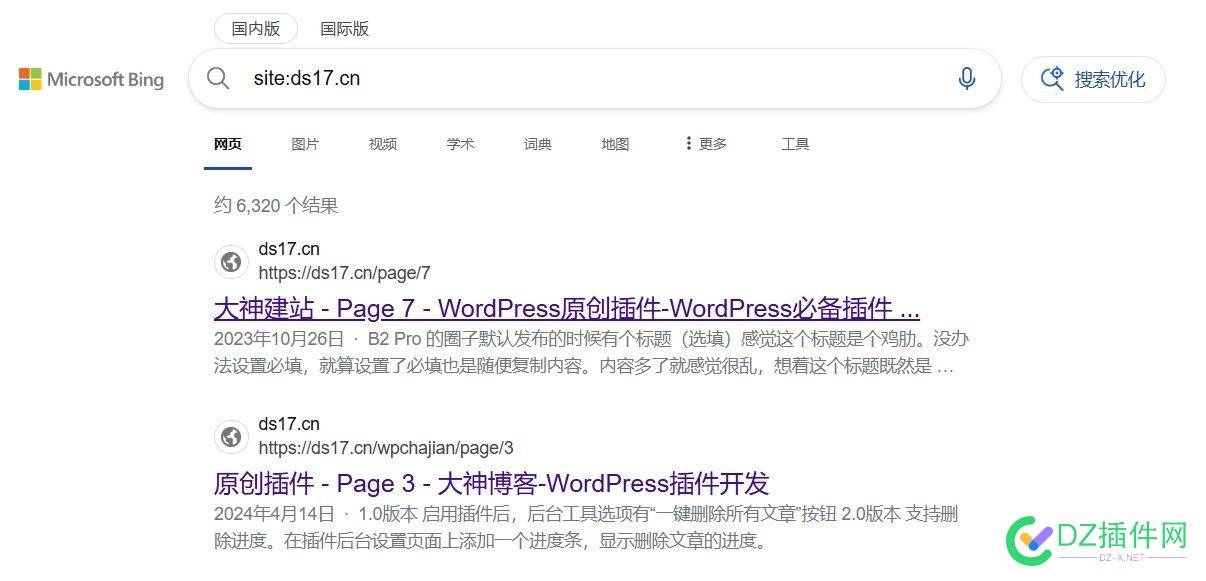The height and width of the screenshot is (581, 1206).
Task: Click the globe icon beside ds17.cn/page/7
Action: click(231, 262)
